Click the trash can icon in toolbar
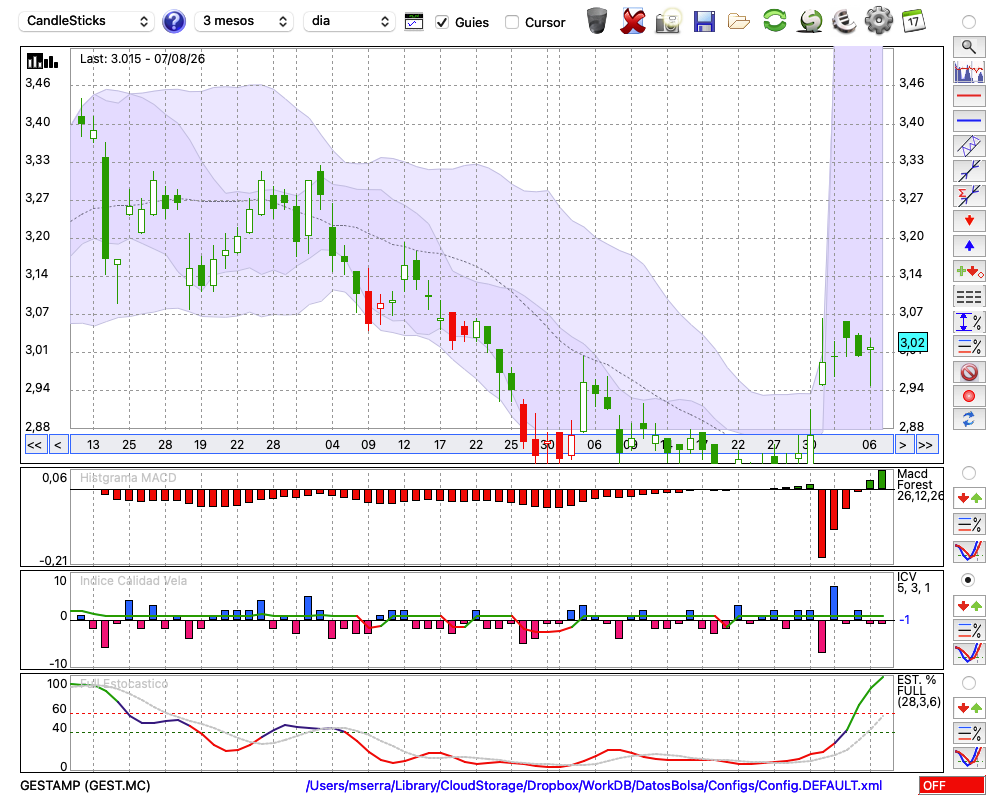1000x800 pixels. click(x=596, y=21)
